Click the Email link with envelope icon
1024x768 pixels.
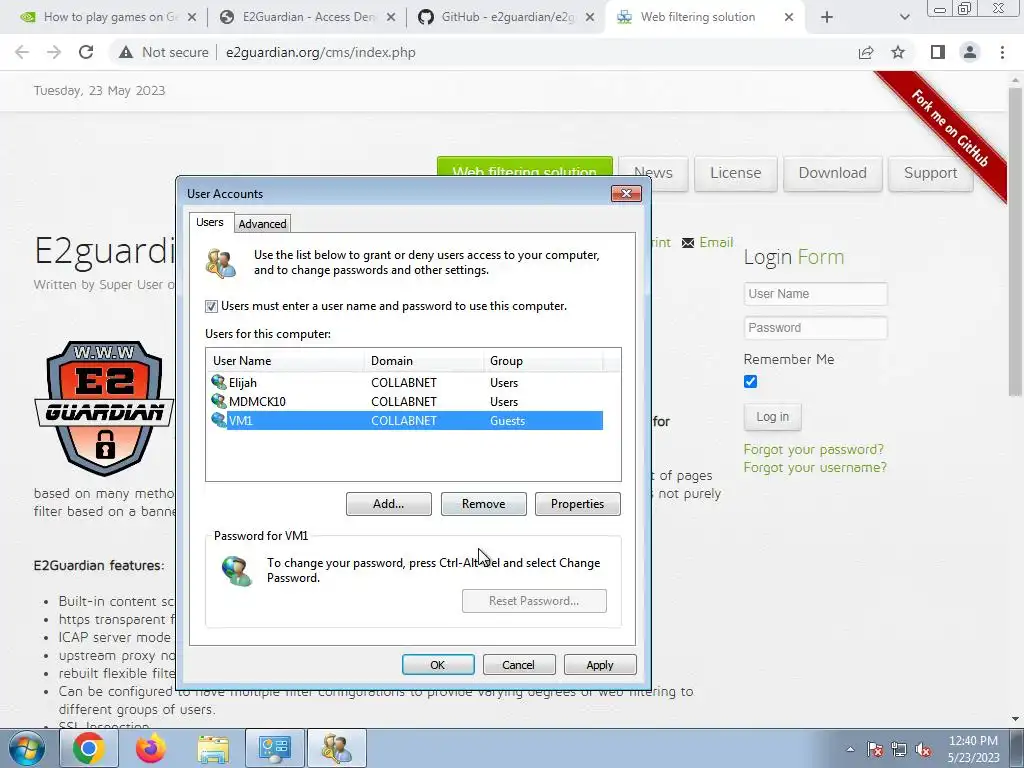point(708,242)
